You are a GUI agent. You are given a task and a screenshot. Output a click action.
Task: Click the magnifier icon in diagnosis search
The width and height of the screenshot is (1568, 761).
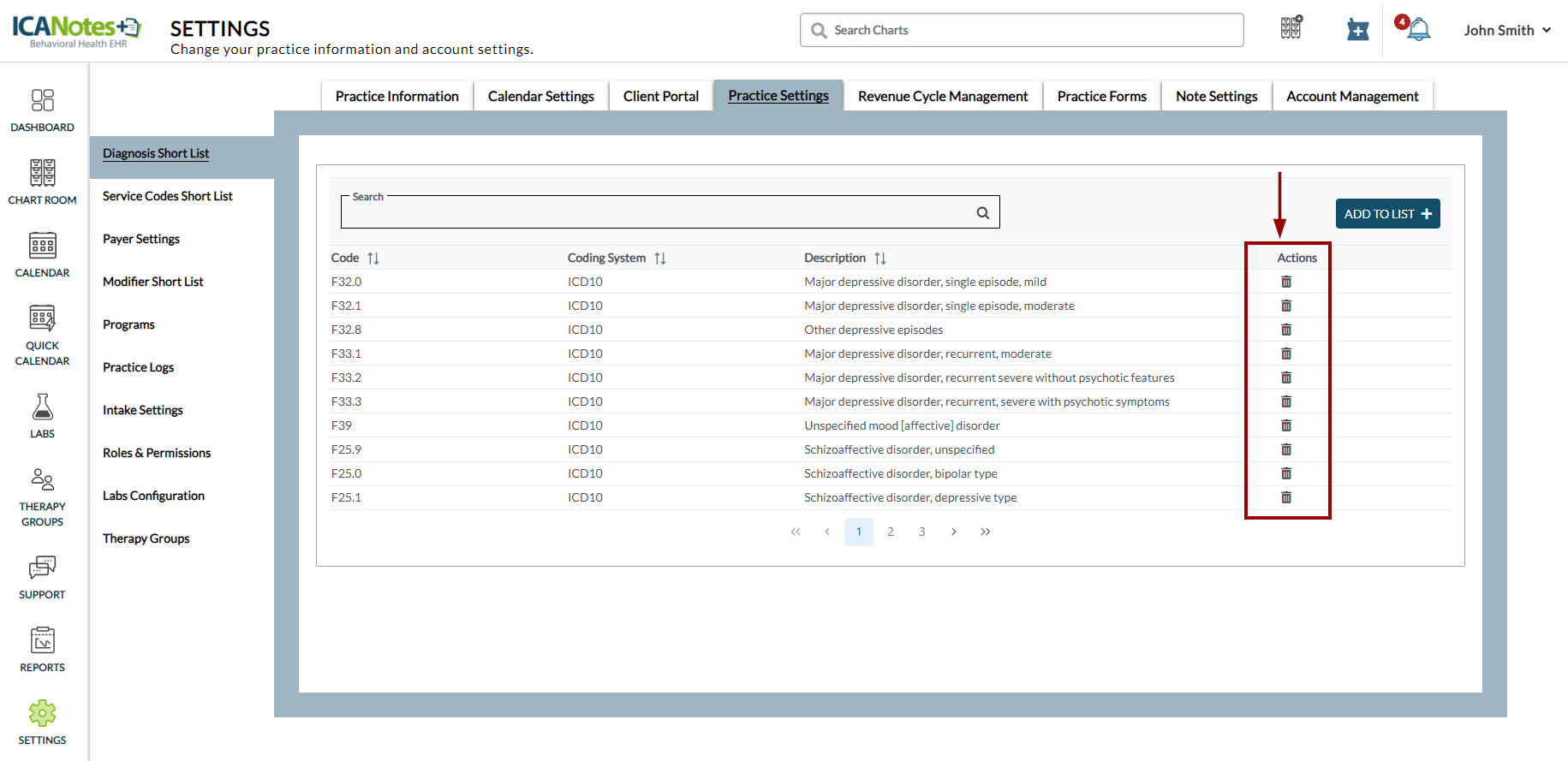(x=982, y=213)
